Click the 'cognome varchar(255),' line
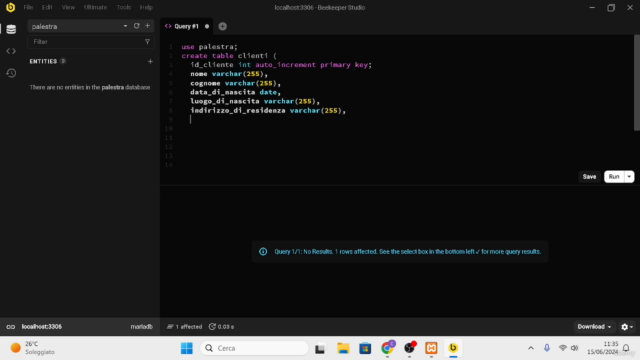 [236, 83]
